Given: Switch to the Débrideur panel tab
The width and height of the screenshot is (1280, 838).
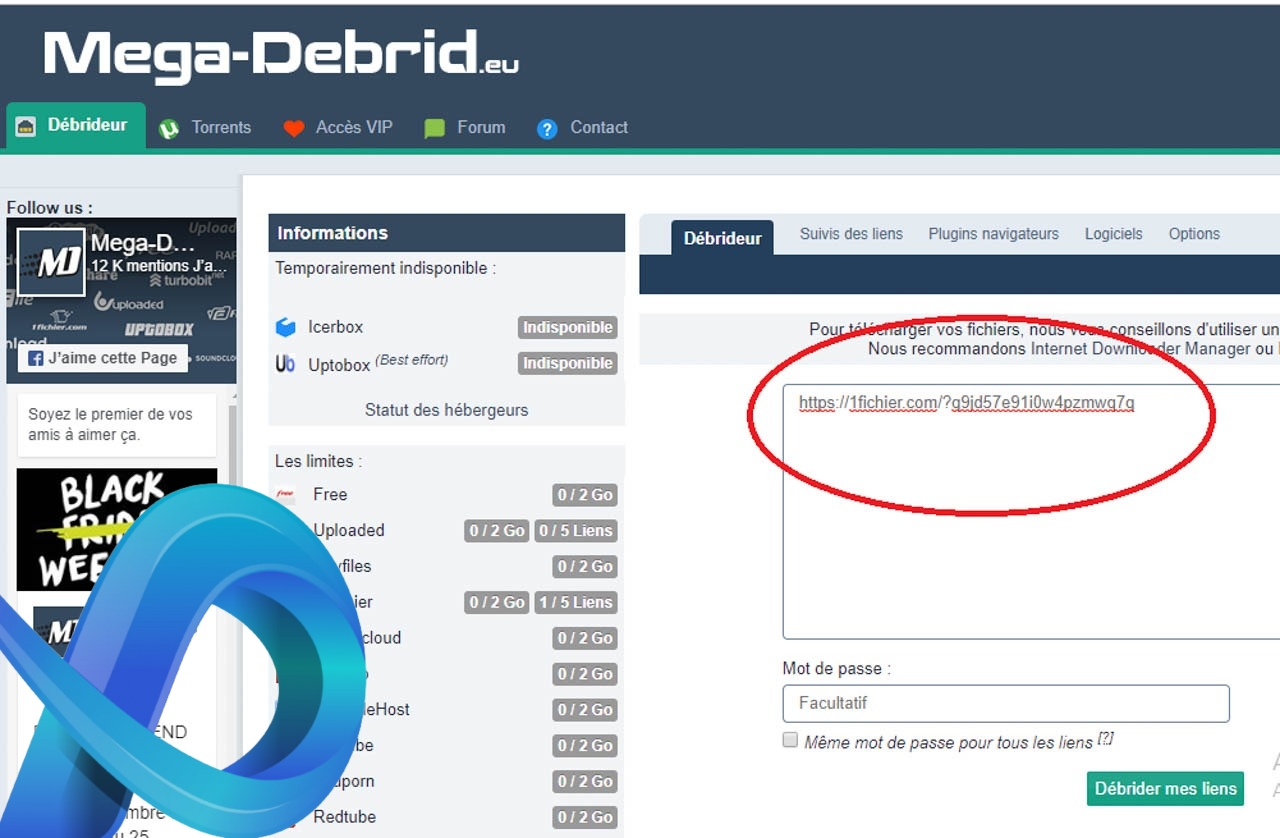Looking at the screenshot, I should coord(722,238).
